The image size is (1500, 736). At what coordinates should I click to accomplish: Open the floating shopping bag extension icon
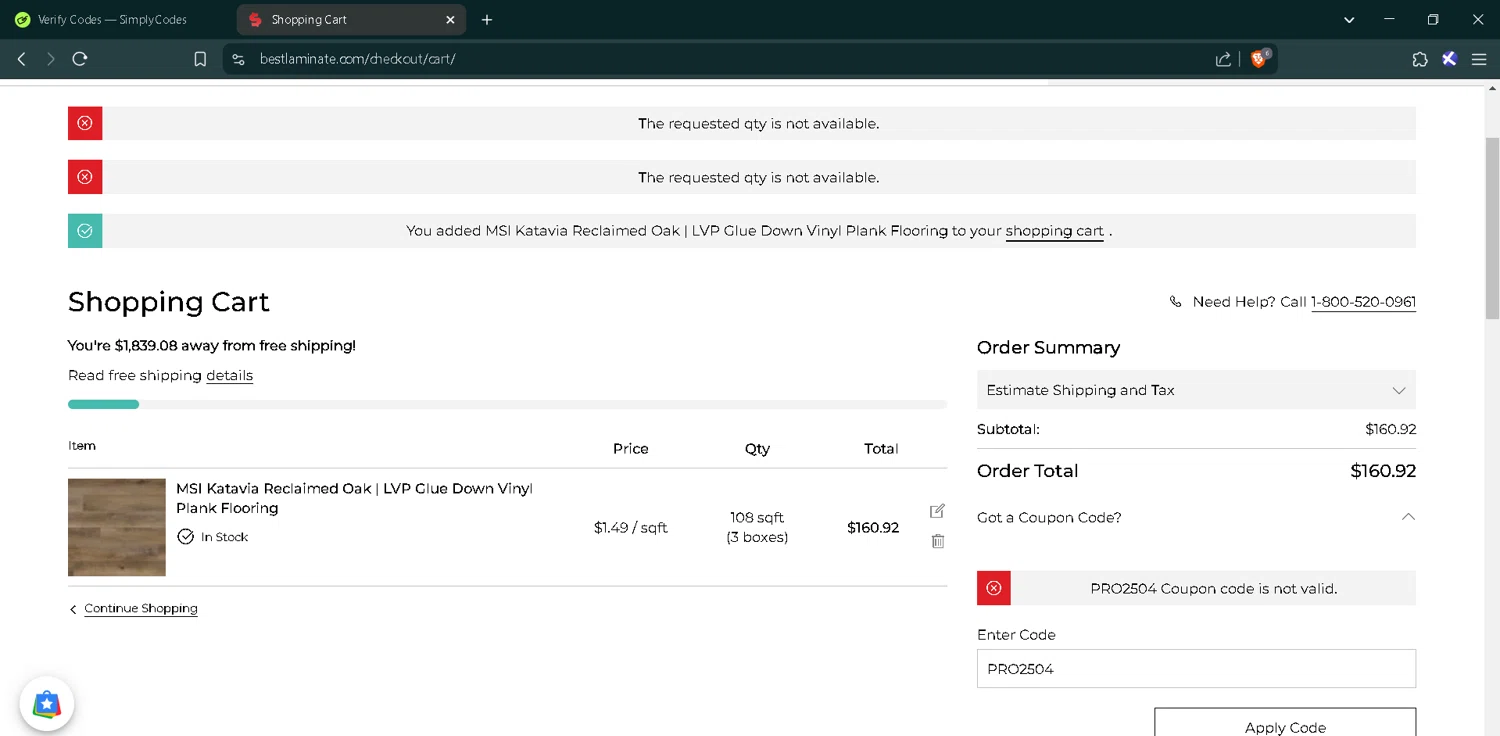pos(47,704)
